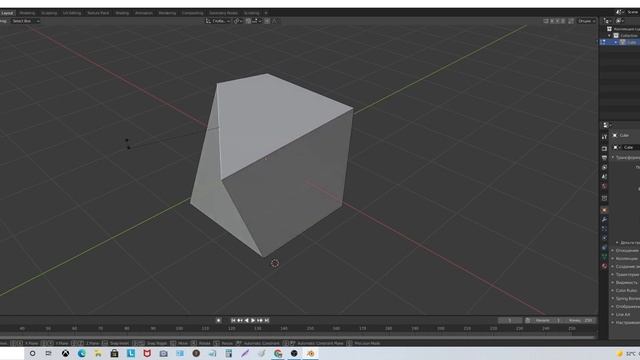The width and height of the screenshot is (640, 360).
Task: Switch to the Layout workspace tab
Action: point(7,13)
